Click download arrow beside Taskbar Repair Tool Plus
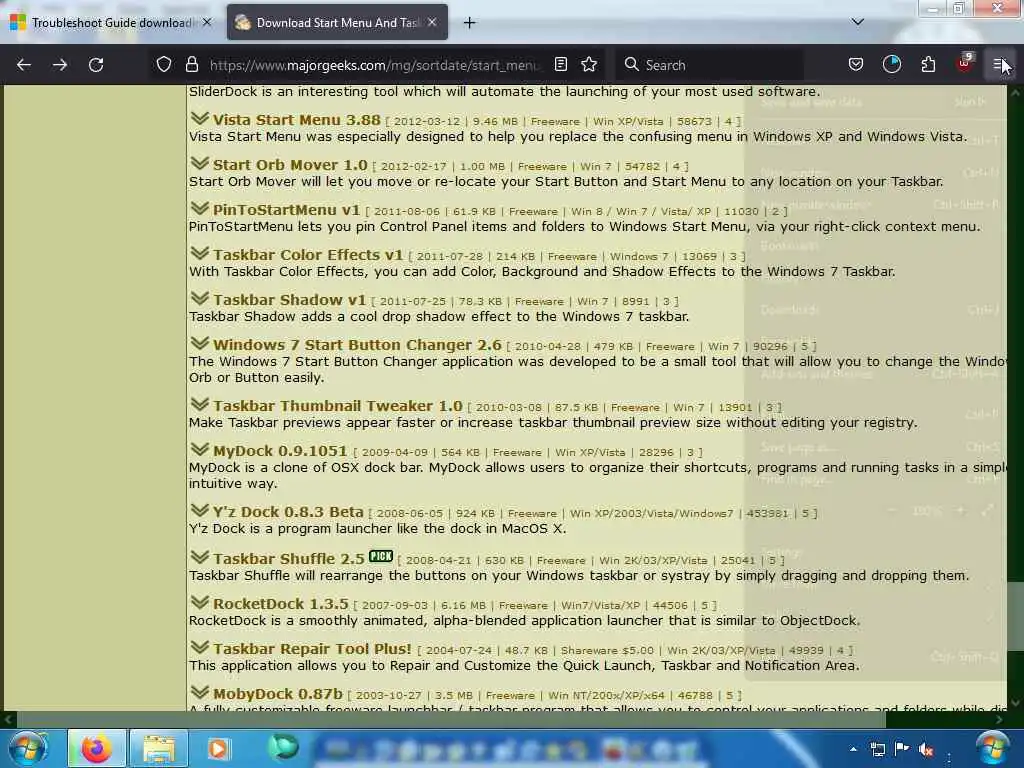 [199, 647]
